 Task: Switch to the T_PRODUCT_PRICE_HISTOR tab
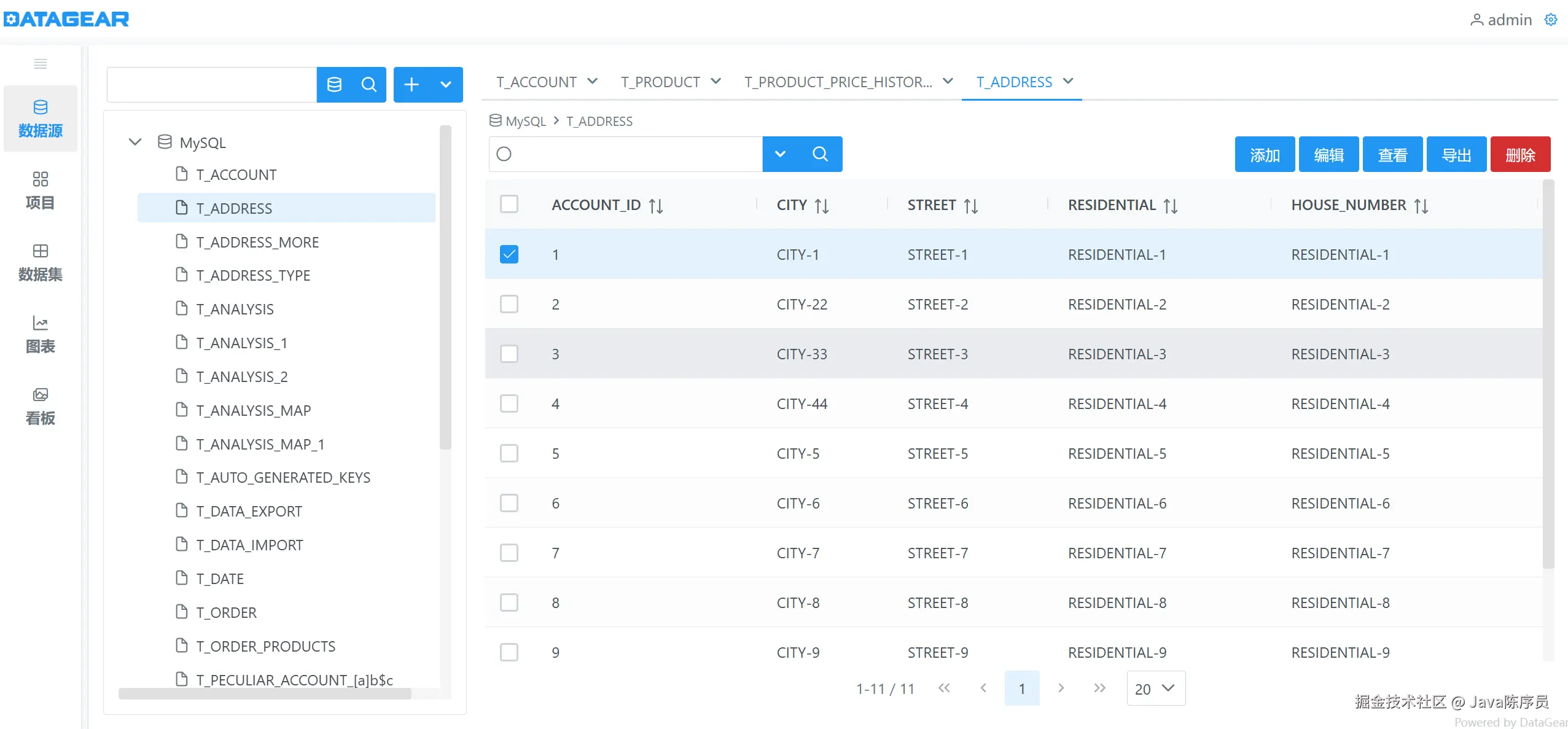[x=838, y=82]
